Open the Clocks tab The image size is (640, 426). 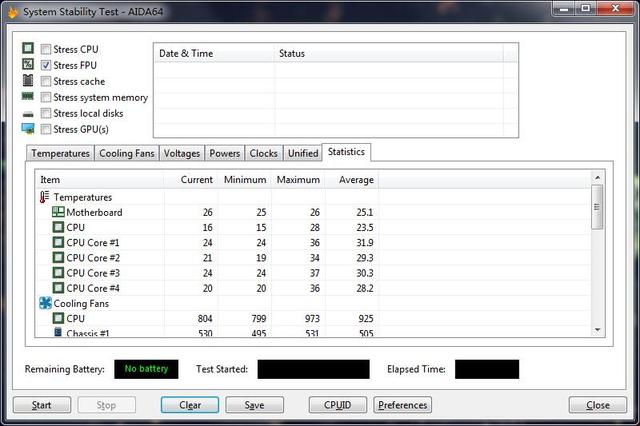[x=264, y=153]
